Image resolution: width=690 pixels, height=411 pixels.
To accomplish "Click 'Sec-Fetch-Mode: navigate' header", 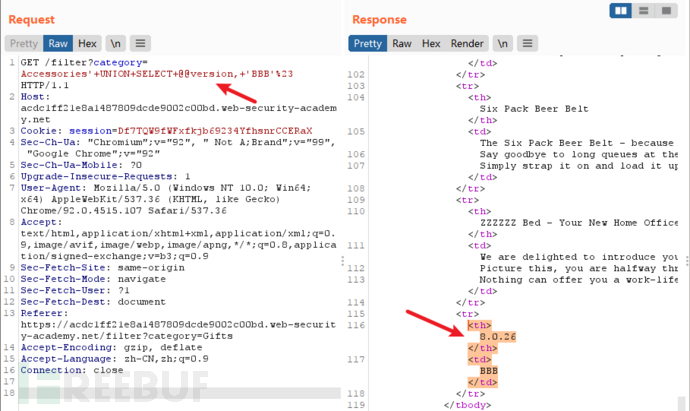I will 93,279.
